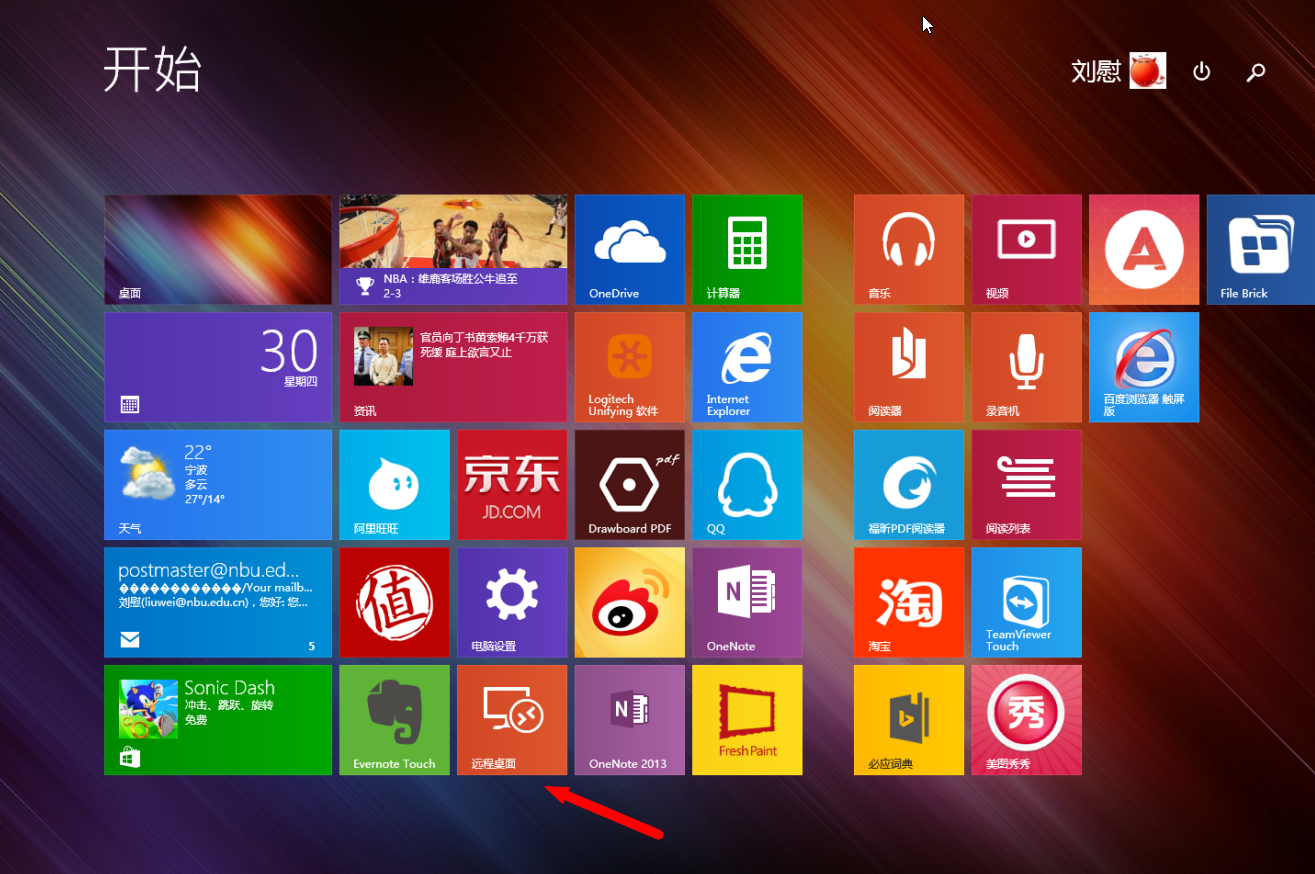Viewport: 1315px width, 874px height.
Task: Open the calendar tile showing 30
Action: (218, 367)
